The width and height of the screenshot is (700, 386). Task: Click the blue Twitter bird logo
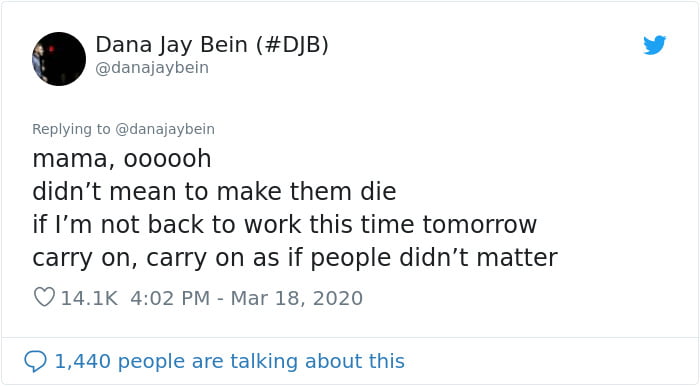(654, 45)
